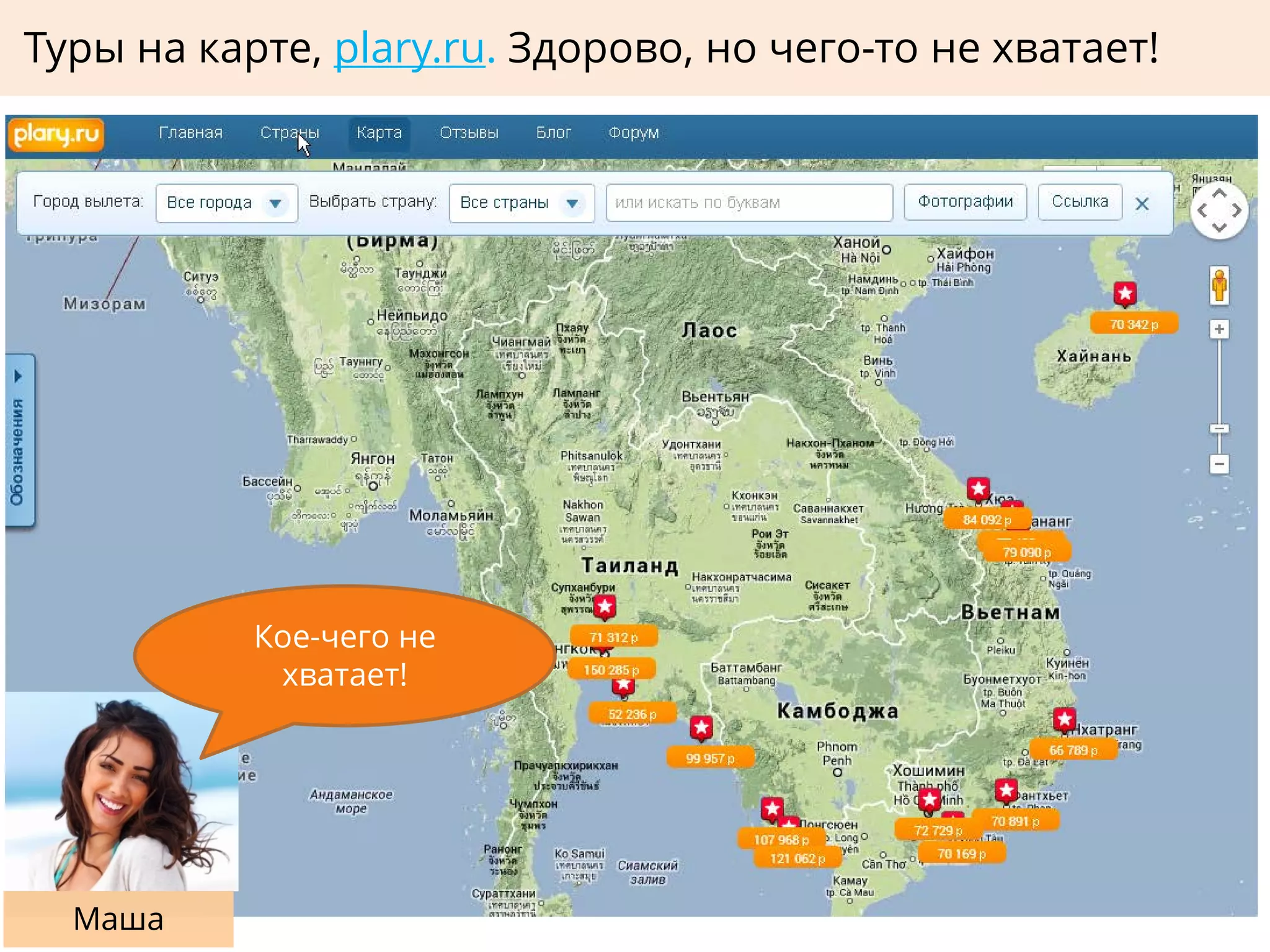The height and width of the screenshot is (952, 1270).
Task: Click the star marker near Хошимин
Action: click(929, 800)
